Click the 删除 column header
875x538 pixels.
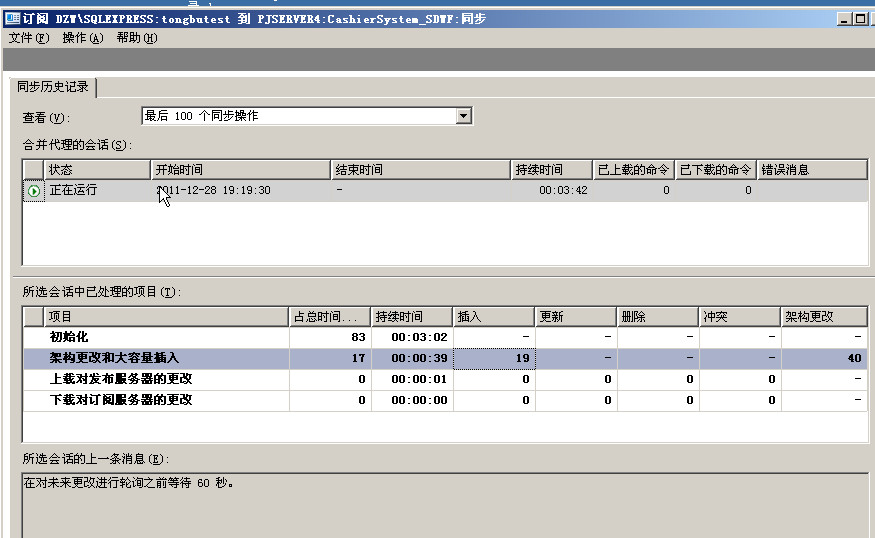click(x=658, y=316)
